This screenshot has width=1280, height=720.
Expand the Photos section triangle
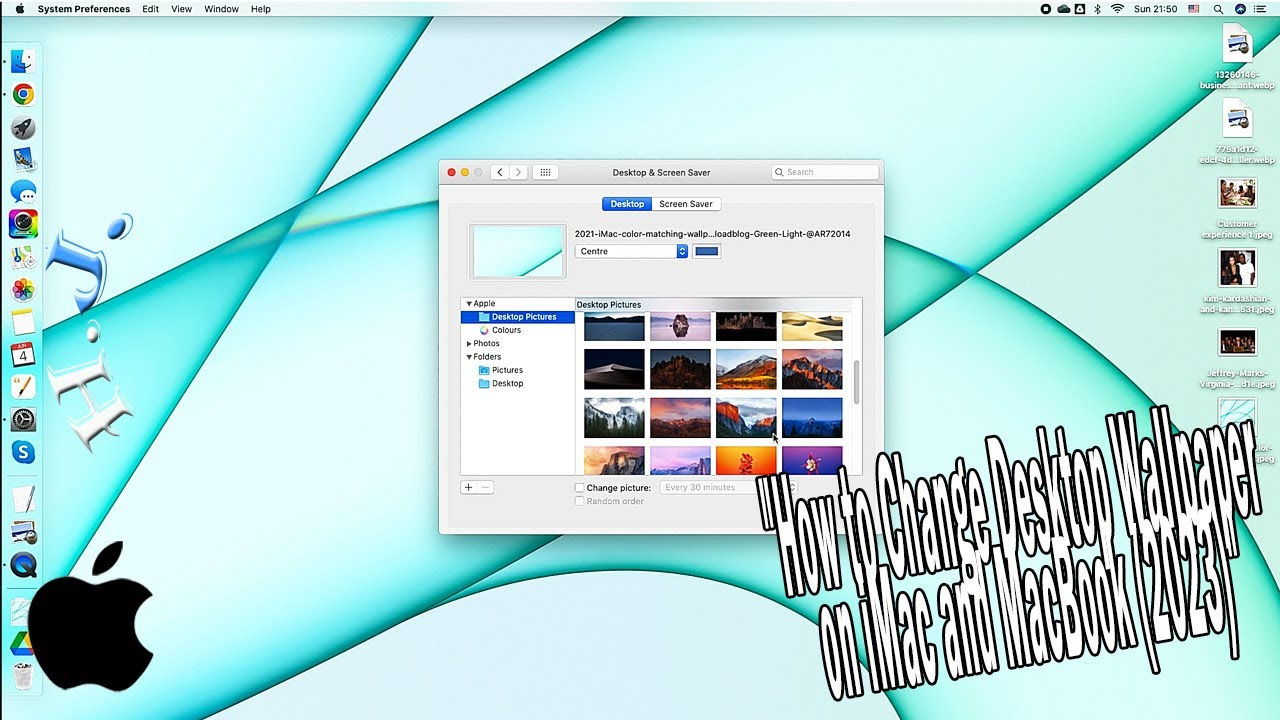[x=469, y=344]
